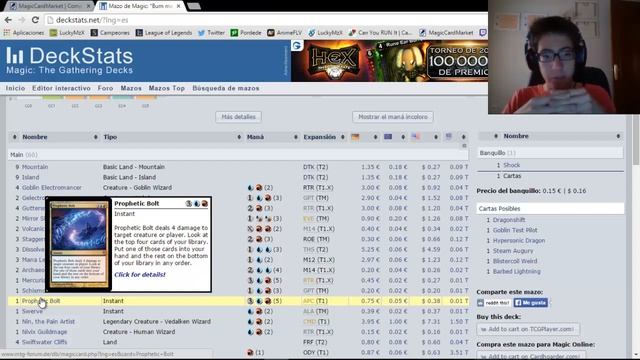Open the Nin, the Pain Artist link
The width and height of the screenshot is (640, 360).
tap(48, 322)
